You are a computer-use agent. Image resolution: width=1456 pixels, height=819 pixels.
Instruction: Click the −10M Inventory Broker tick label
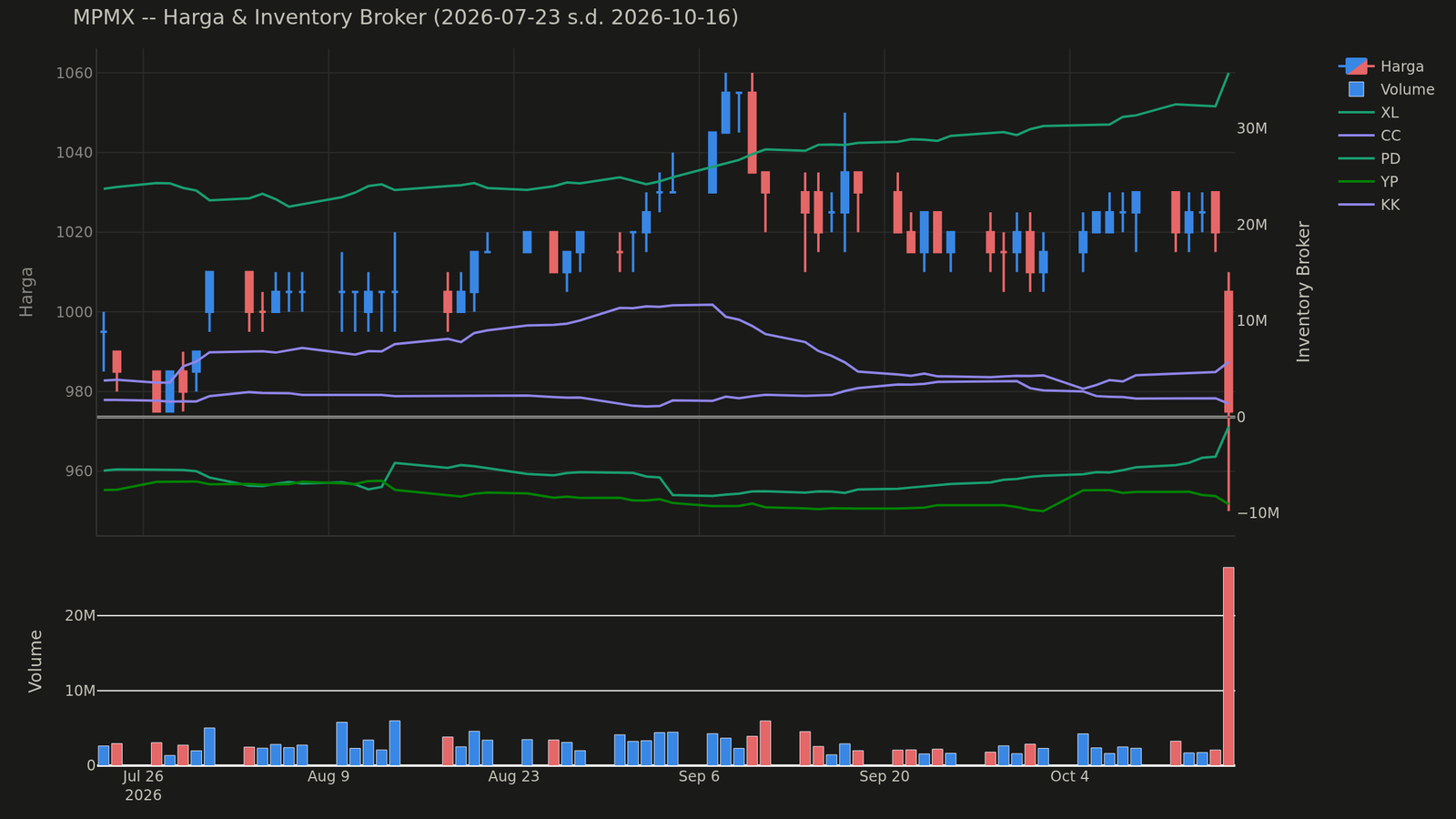[x=1259, y=513]
